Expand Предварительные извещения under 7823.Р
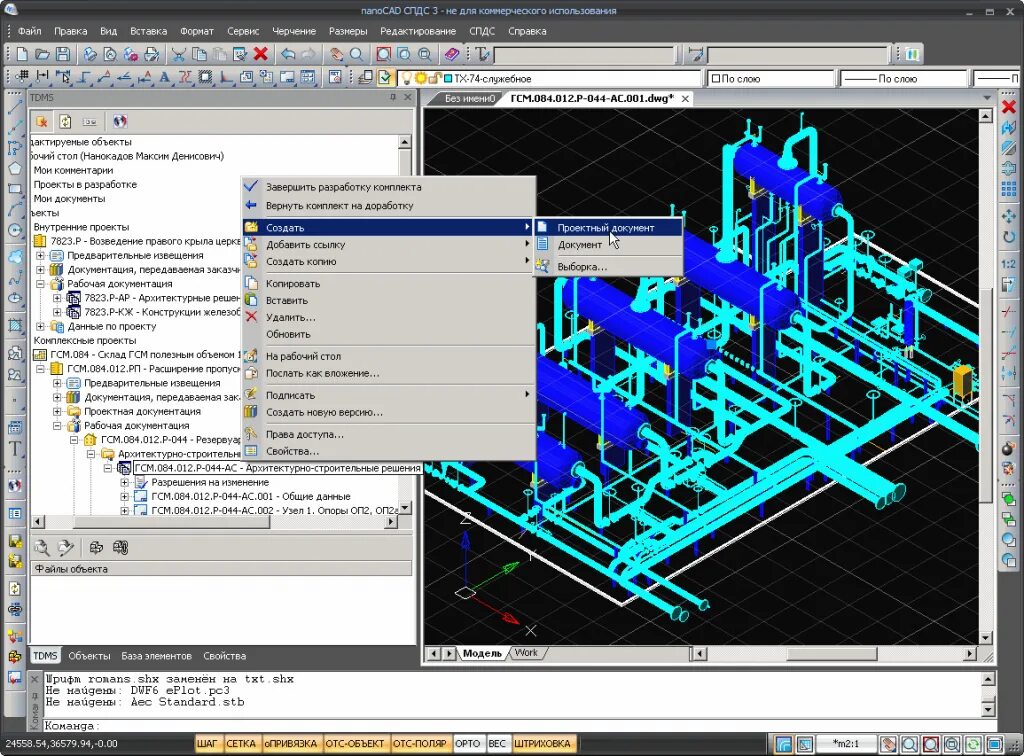 pyautogui.click(x=40, y=255)
